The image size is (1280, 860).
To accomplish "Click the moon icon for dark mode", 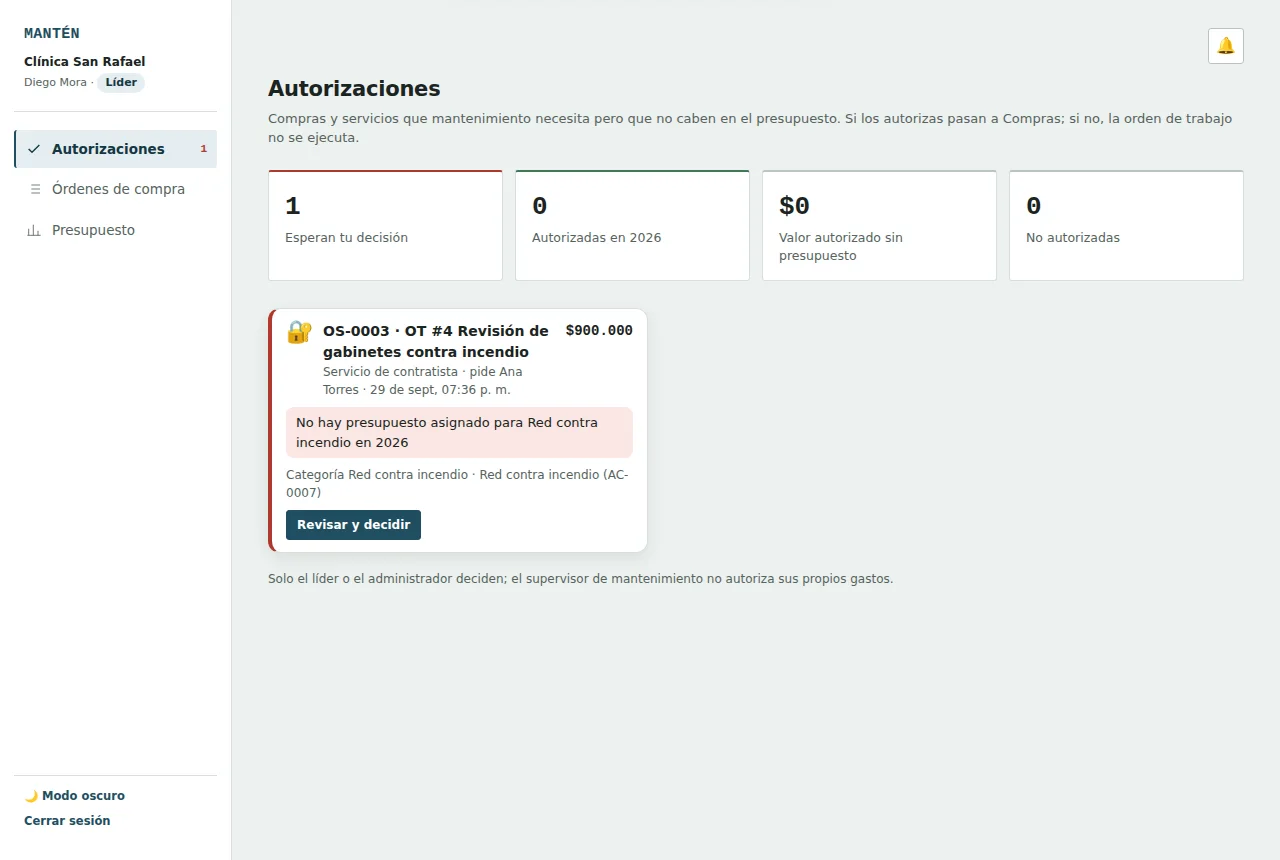I will 31,796.
